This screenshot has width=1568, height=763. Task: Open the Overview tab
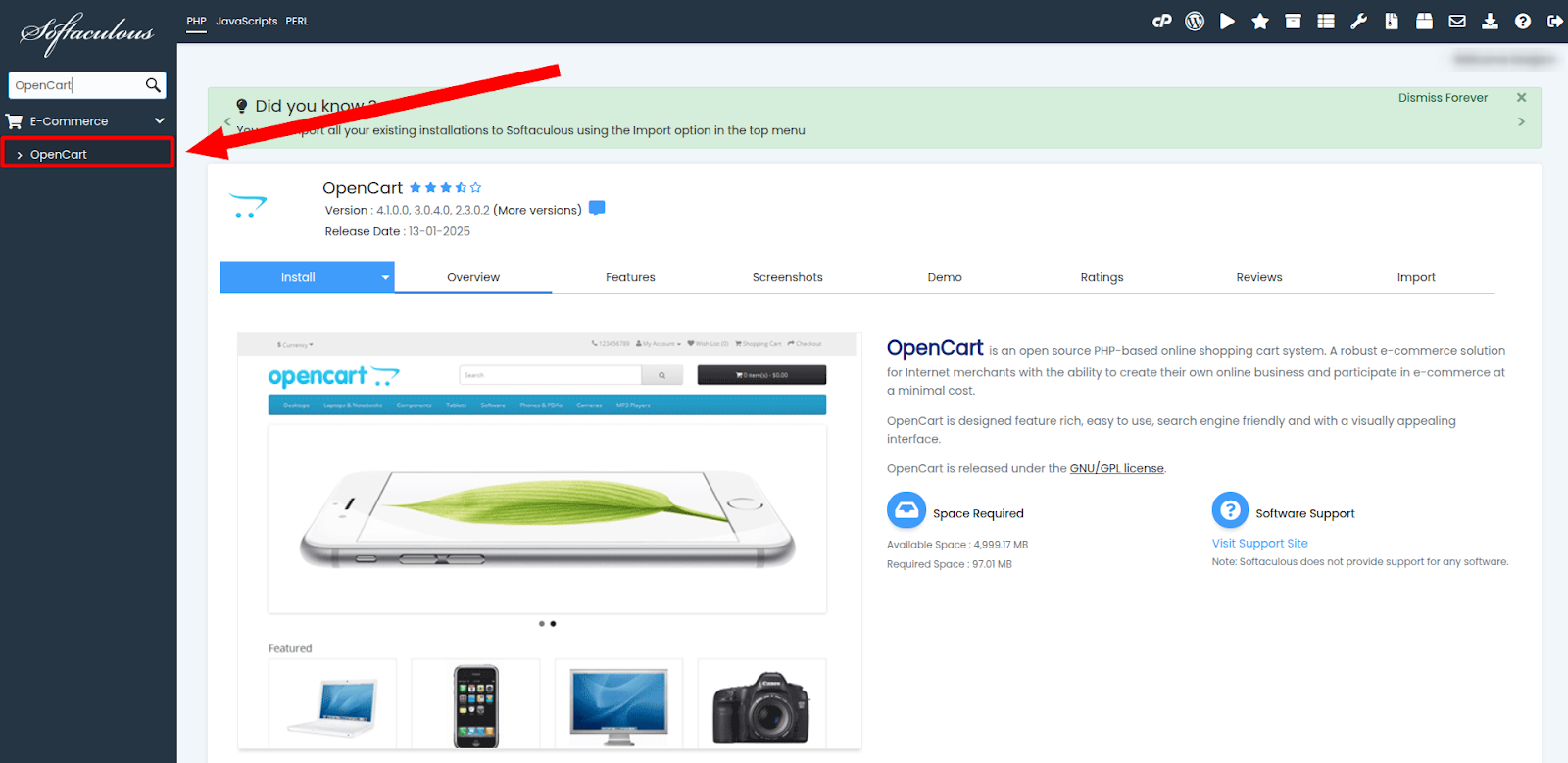point(473,277)
